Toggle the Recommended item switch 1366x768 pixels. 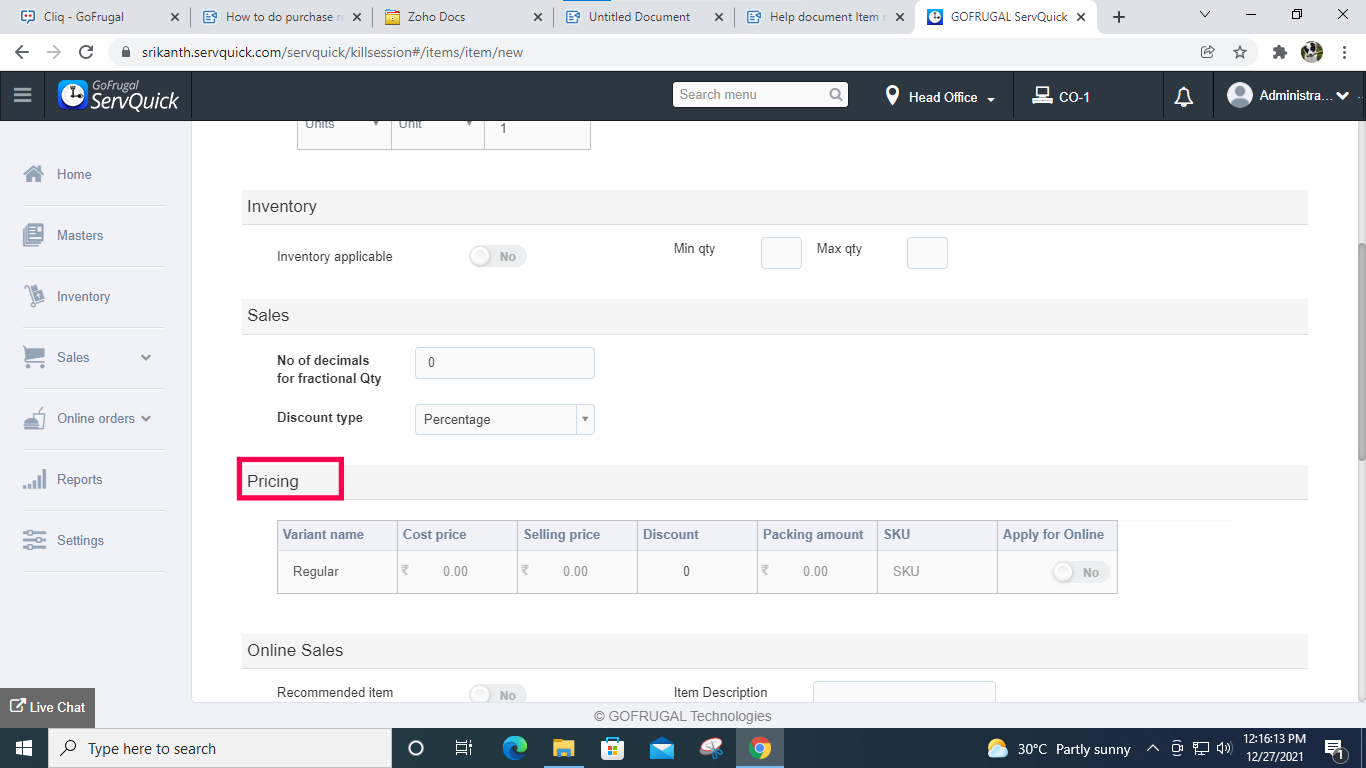pos(498,694)
